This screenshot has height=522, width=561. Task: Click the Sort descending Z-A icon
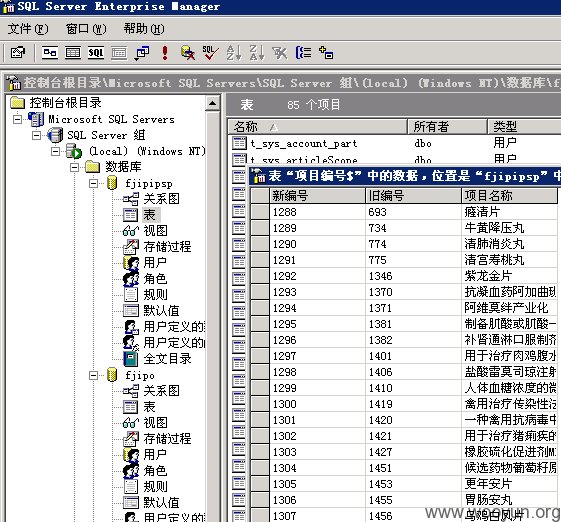257,53
